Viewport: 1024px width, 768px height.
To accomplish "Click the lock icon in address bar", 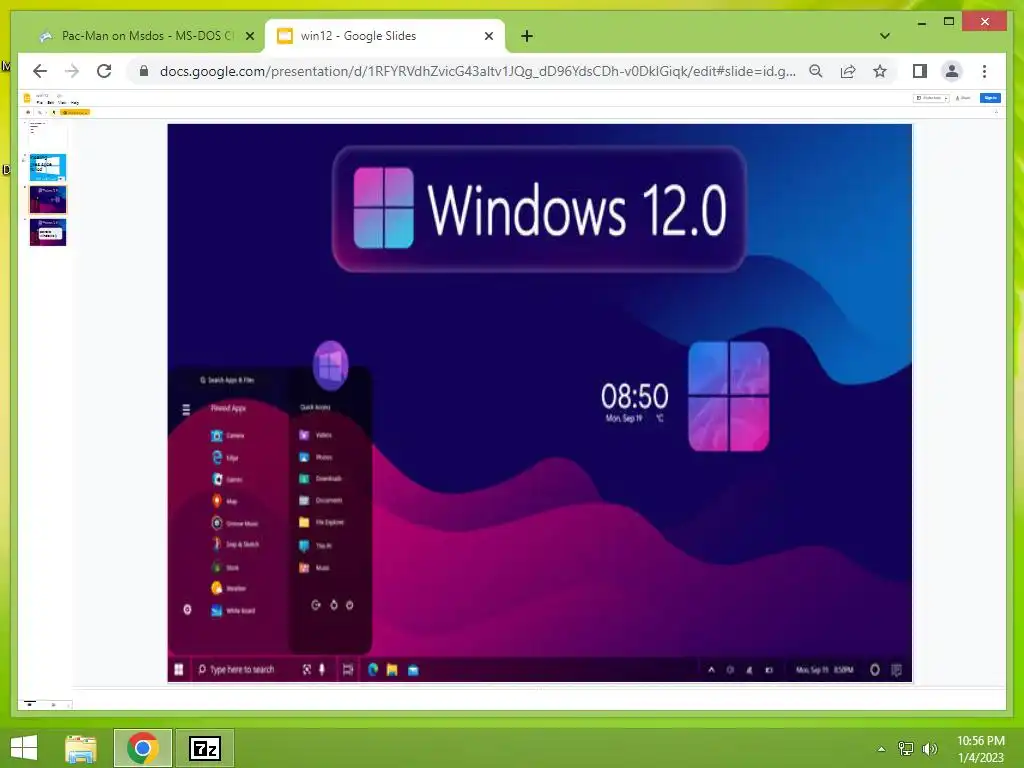I will click(144, 71).
